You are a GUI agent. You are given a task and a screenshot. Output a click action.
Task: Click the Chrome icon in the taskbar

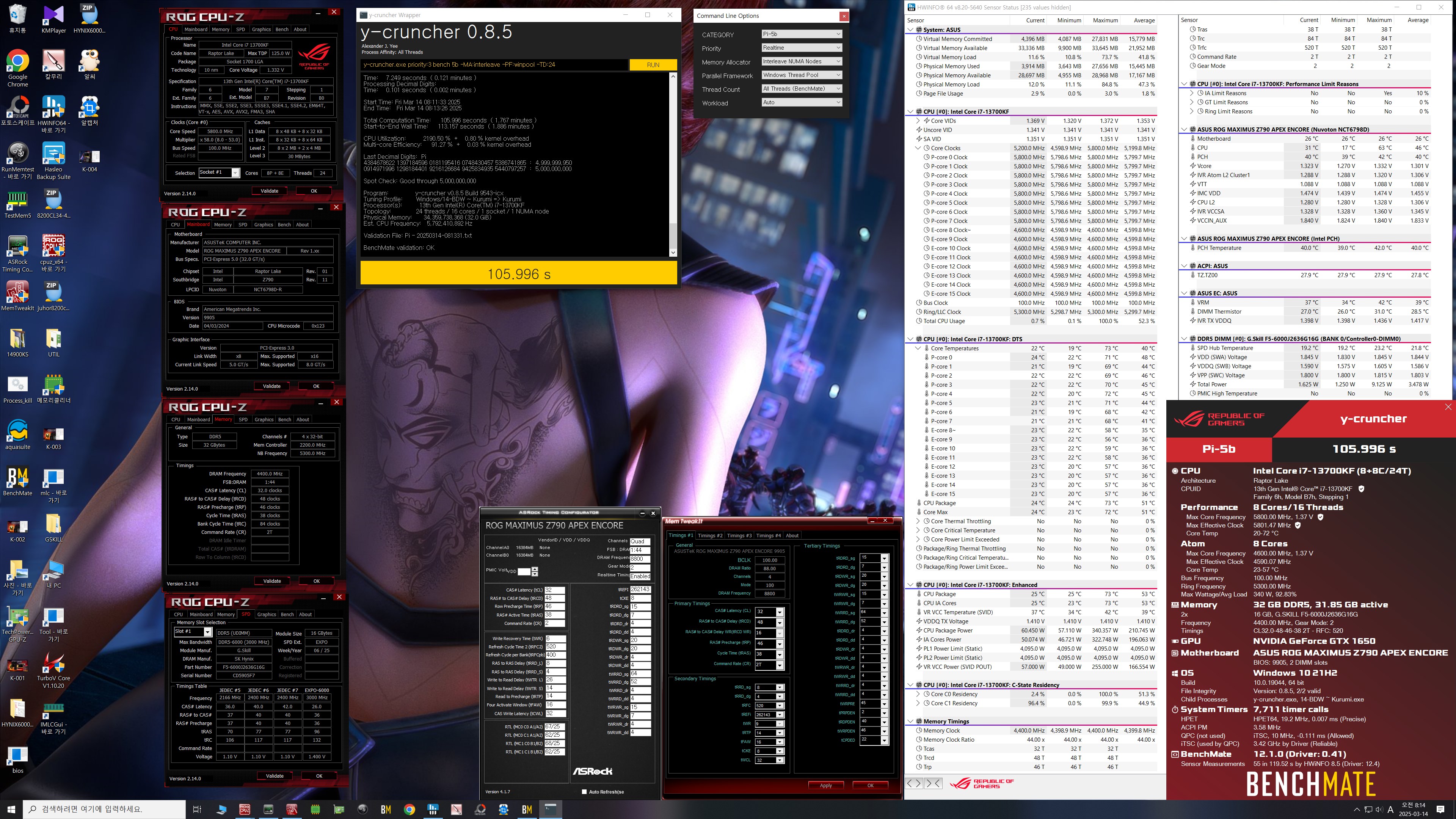409,809
